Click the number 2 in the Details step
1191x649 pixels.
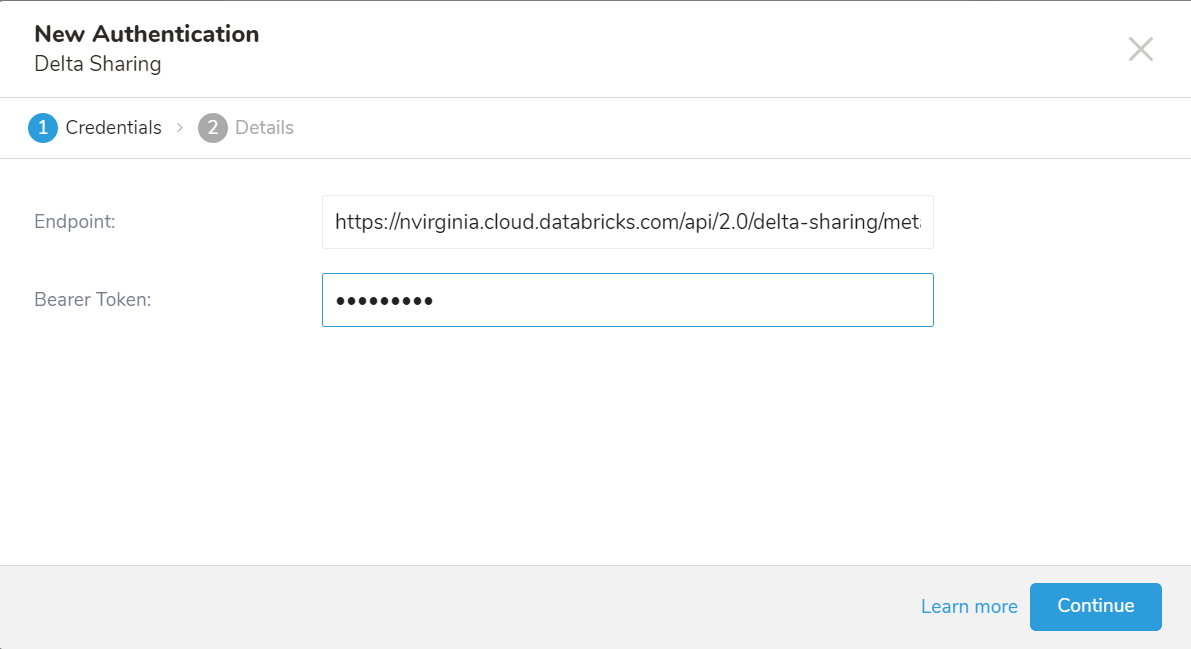(213, 128)
